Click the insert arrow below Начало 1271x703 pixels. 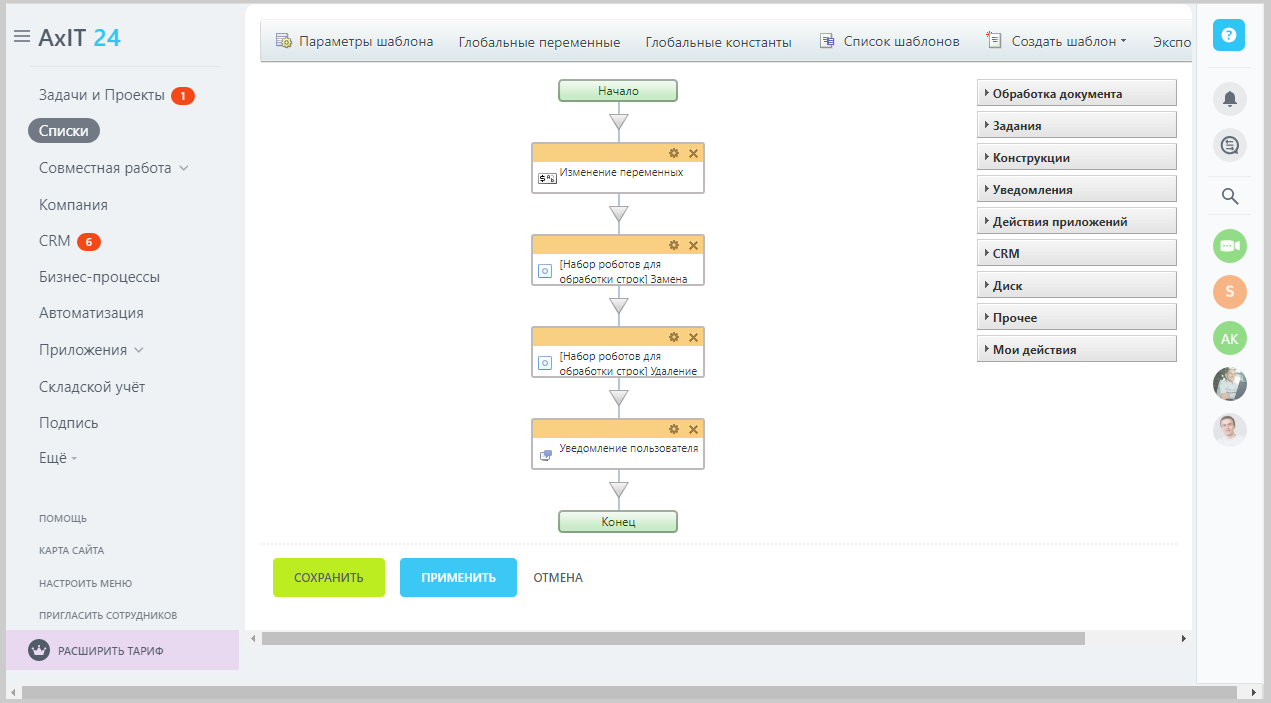618,122
